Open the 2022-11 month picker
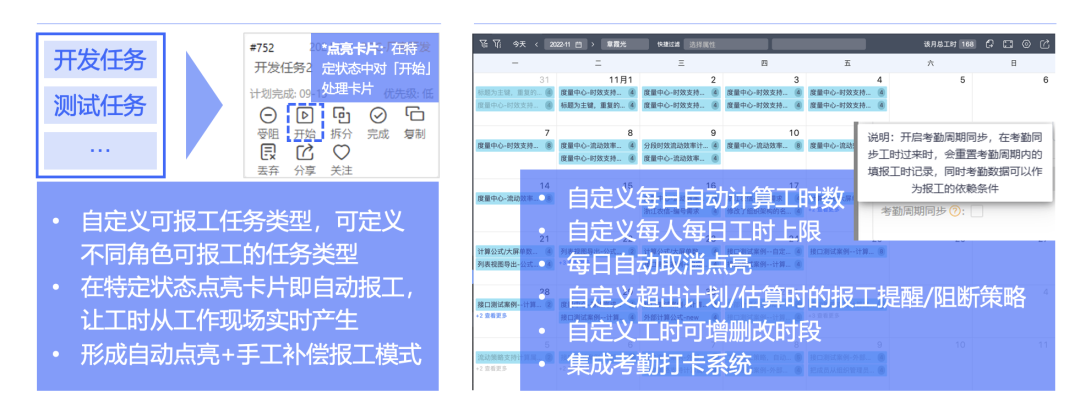Viewport: 1080px width, 393px height. click(x=564, y=44)
